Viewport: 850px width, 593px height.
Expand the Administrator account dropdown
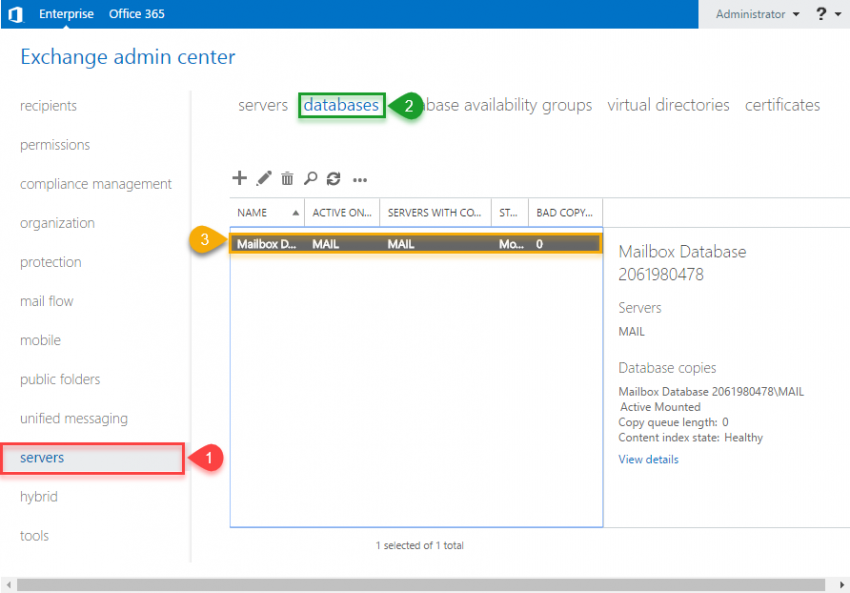point(757,14)
